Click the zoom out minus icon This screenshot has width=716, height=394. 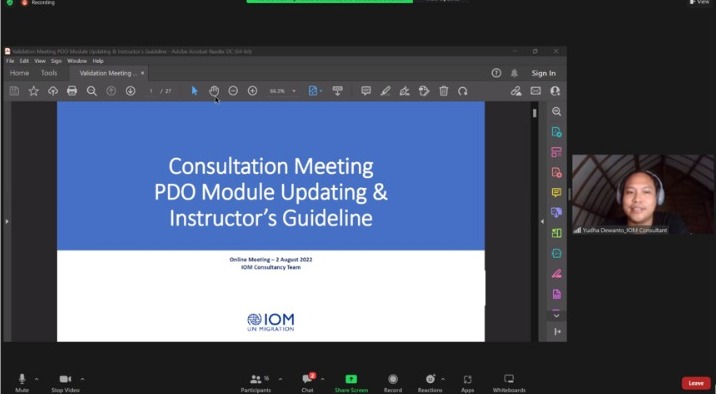pos(233,91)
